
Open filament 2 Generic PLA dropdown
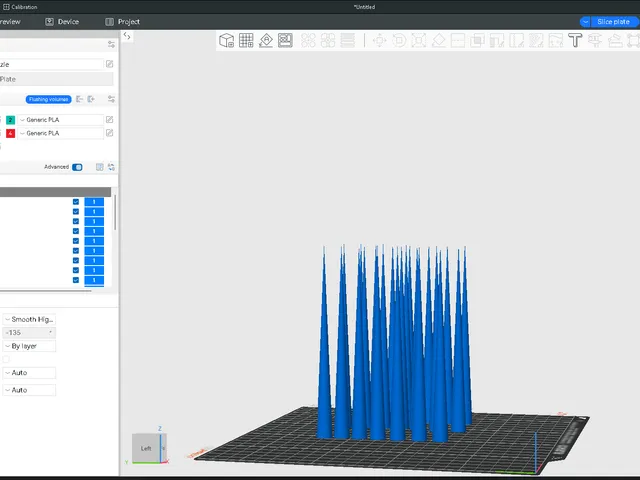point(61,120)
